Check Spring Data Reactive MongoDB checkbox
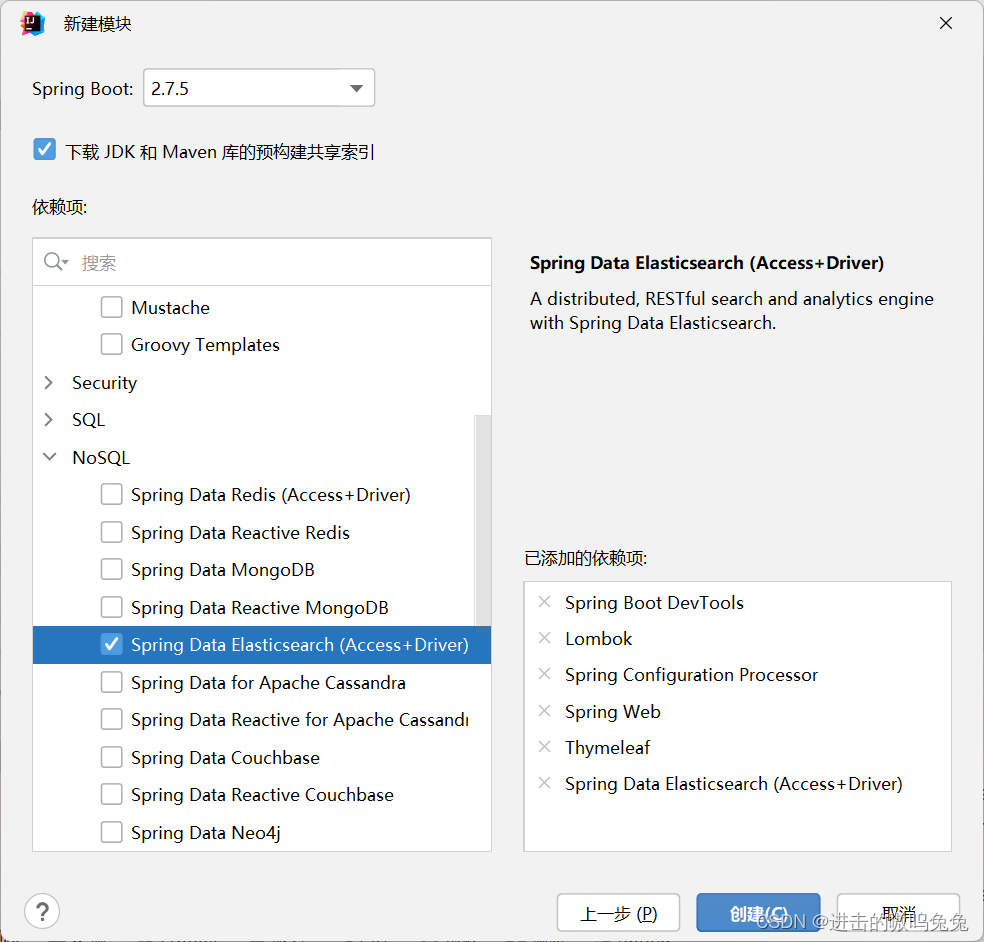The width and height of the screenshot is (984, 942). [x=112, y=607]
